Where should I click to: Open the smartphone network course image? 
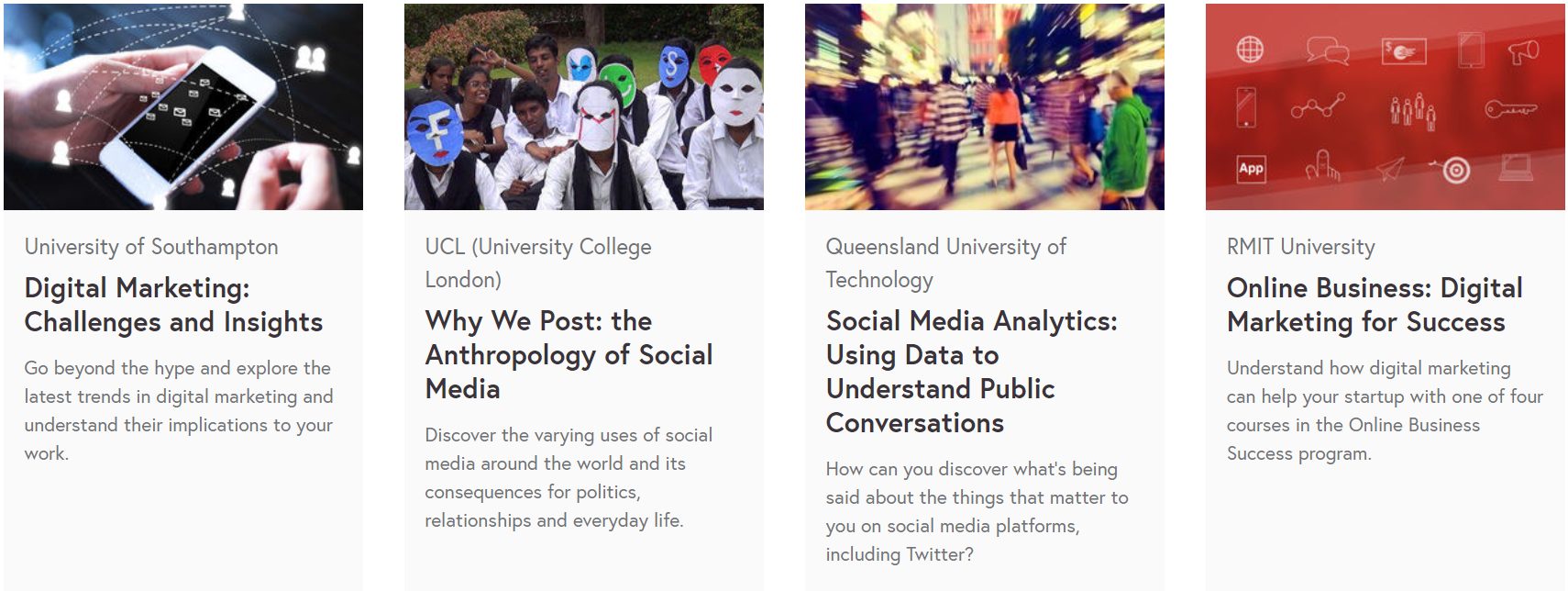pos(183,106)
